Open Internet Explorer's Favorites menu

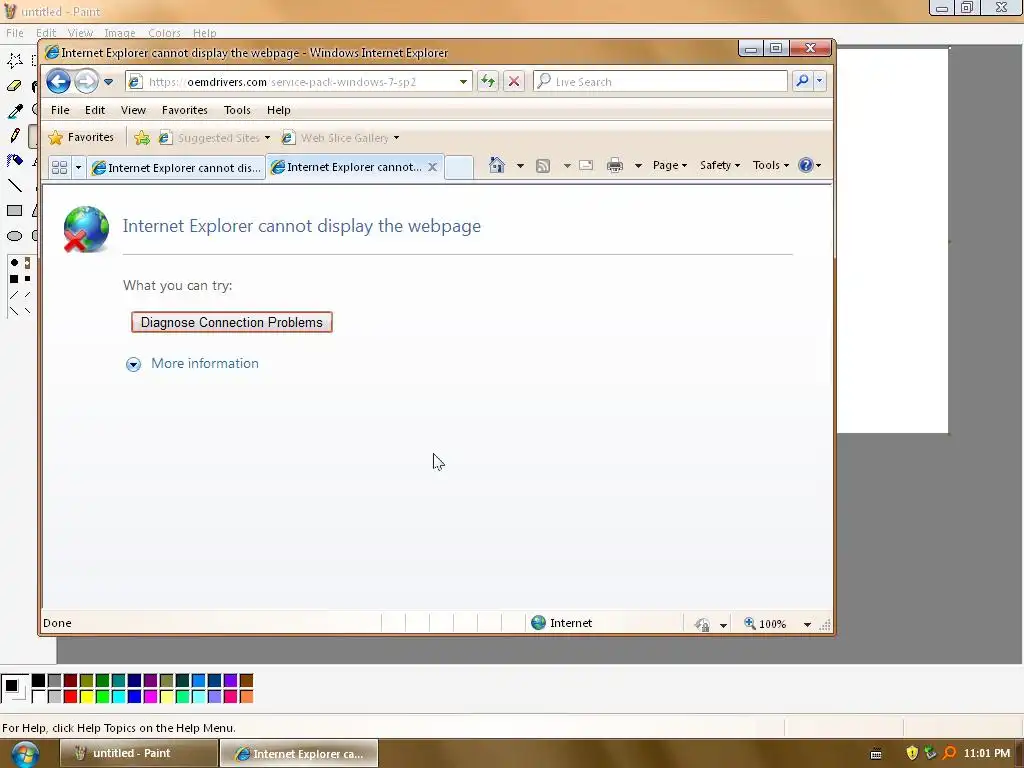(x=185, y=110)
